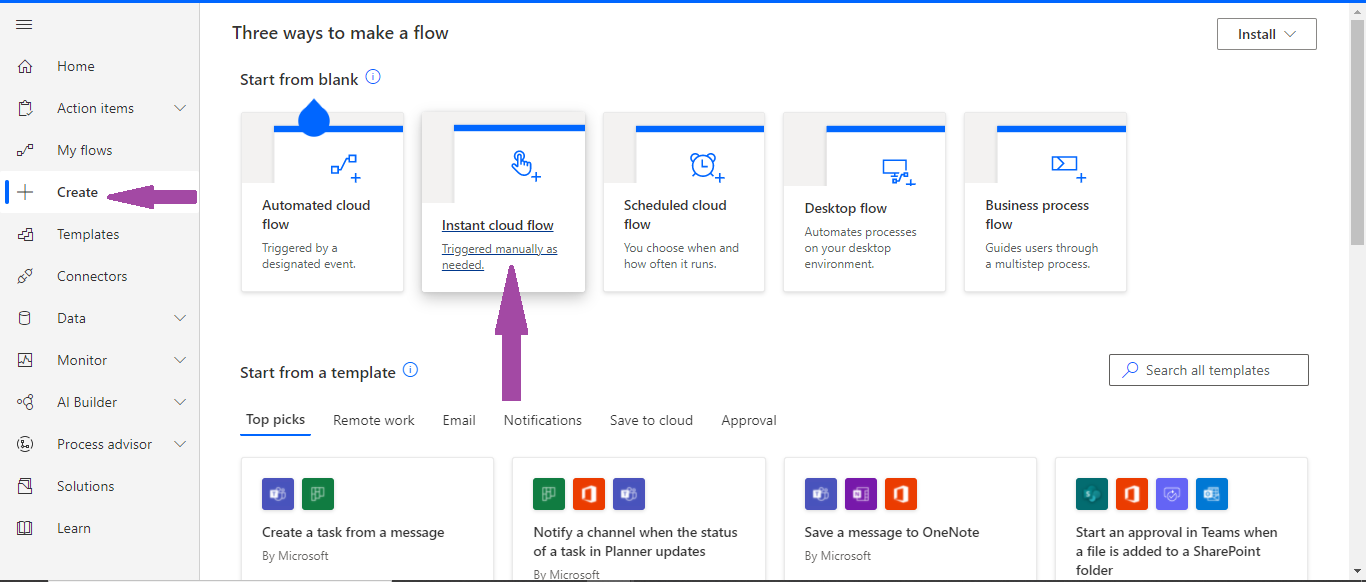Click the SharePoint icon on the approval template
The height and width of the screenshot is (582, 1366).
coord(1091,493)
